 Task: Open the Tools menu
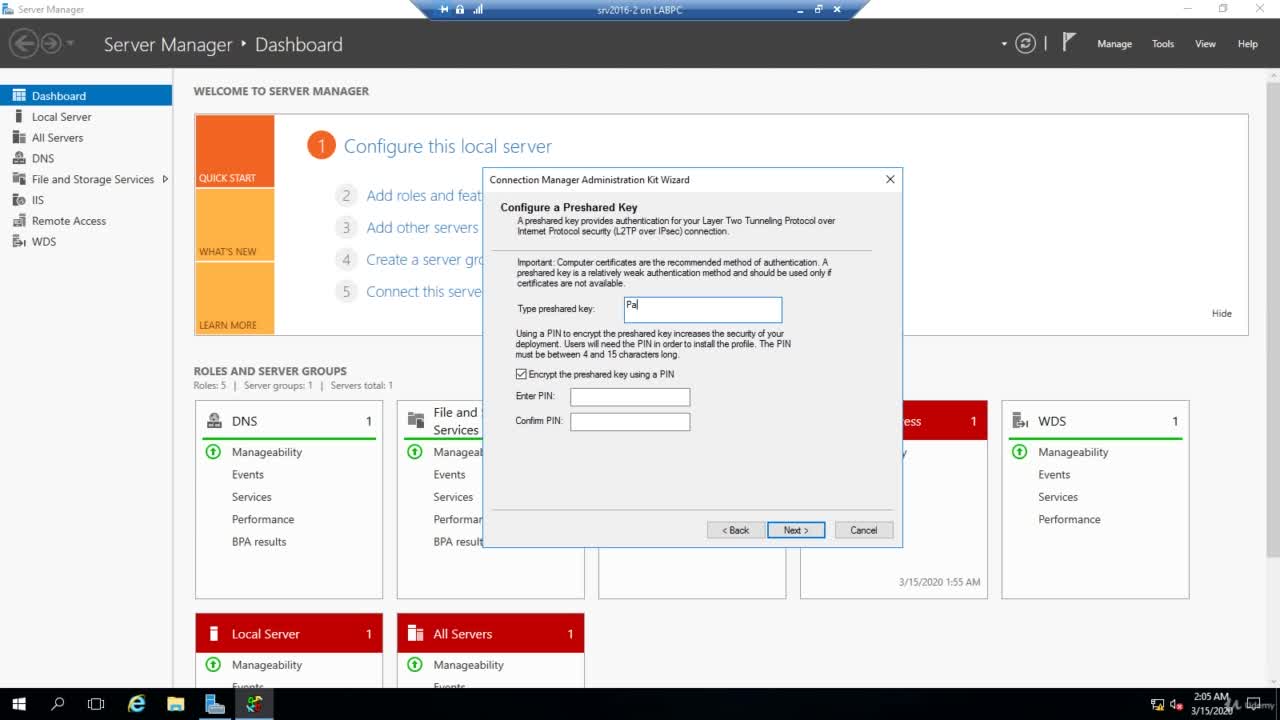click(x=1163, y=44)
